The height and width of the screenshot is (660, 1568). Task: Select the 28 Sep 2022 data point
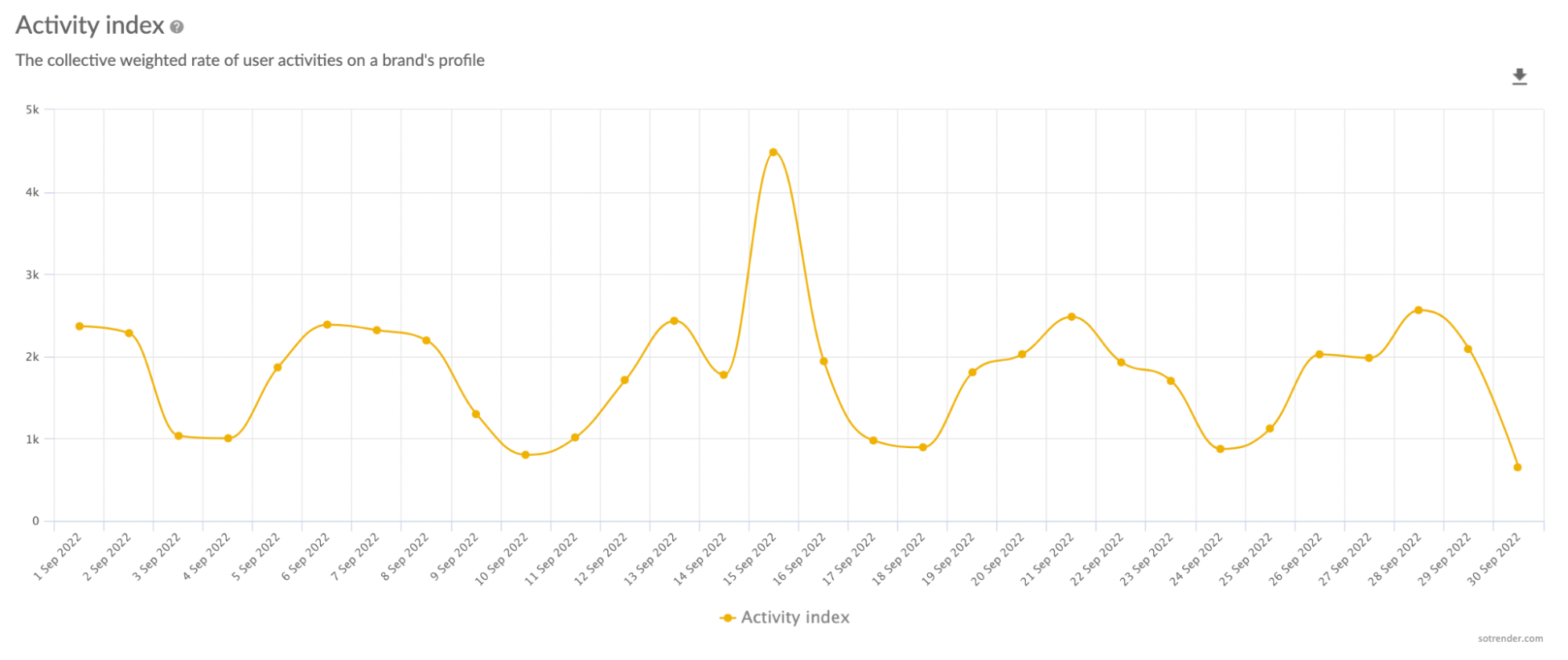point(1418,310)
